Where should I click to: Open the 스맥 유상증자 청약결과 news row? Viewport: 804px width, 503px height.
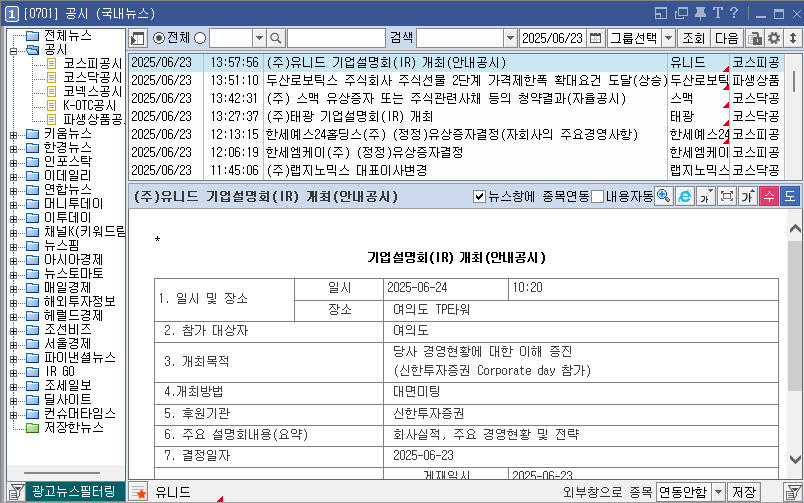point(456,98)
